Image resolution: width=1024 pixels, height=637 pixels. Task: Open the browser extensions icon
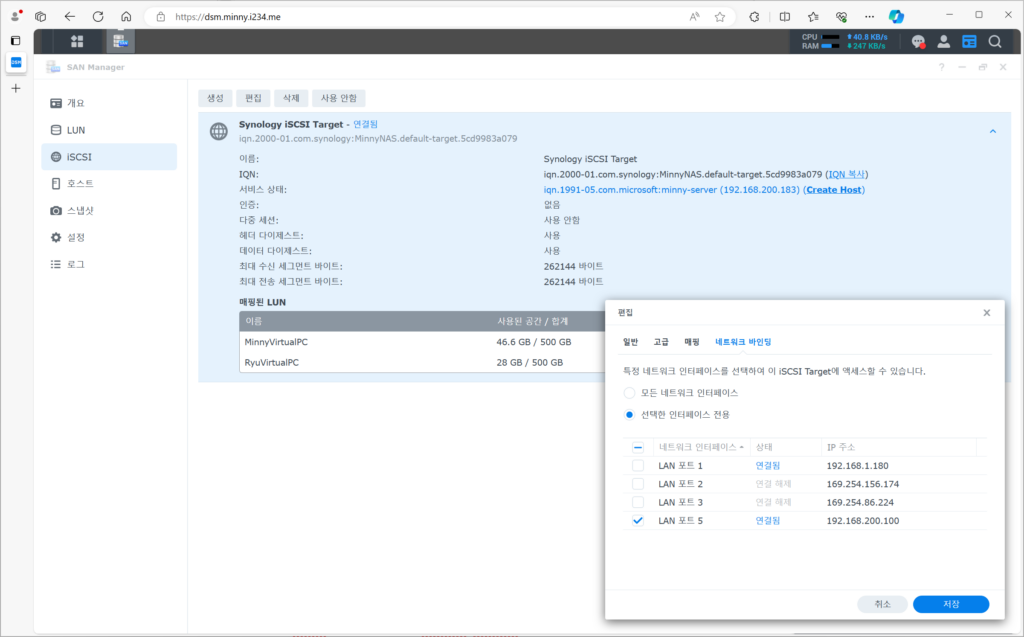pyautogui.click(x=754, y=17)
